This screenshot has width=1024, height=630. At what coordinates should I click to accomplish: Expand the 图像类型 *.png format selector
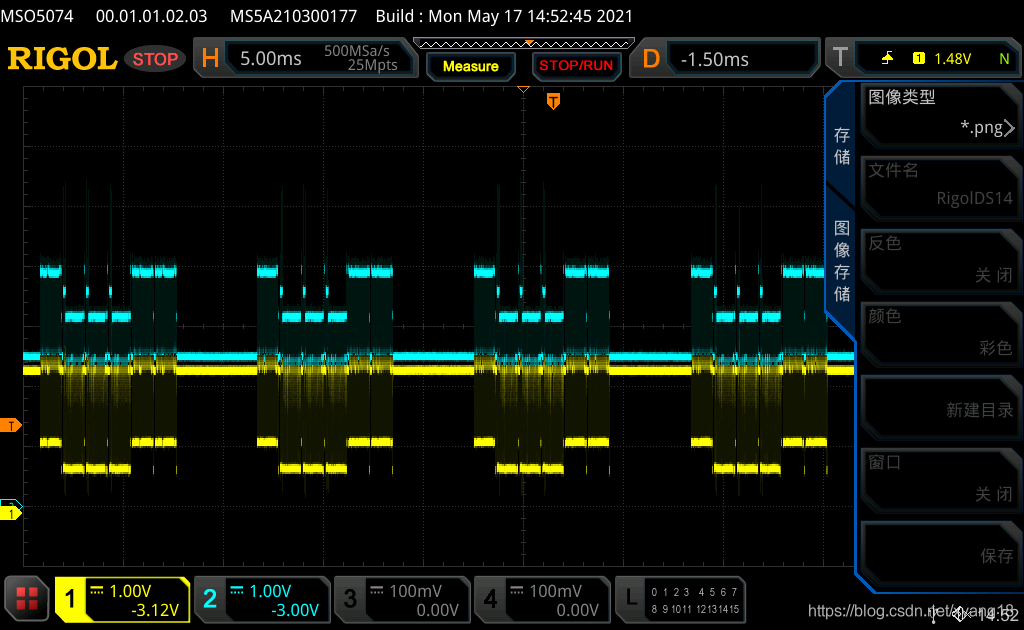pyautogui.click(x=941, y=114)
